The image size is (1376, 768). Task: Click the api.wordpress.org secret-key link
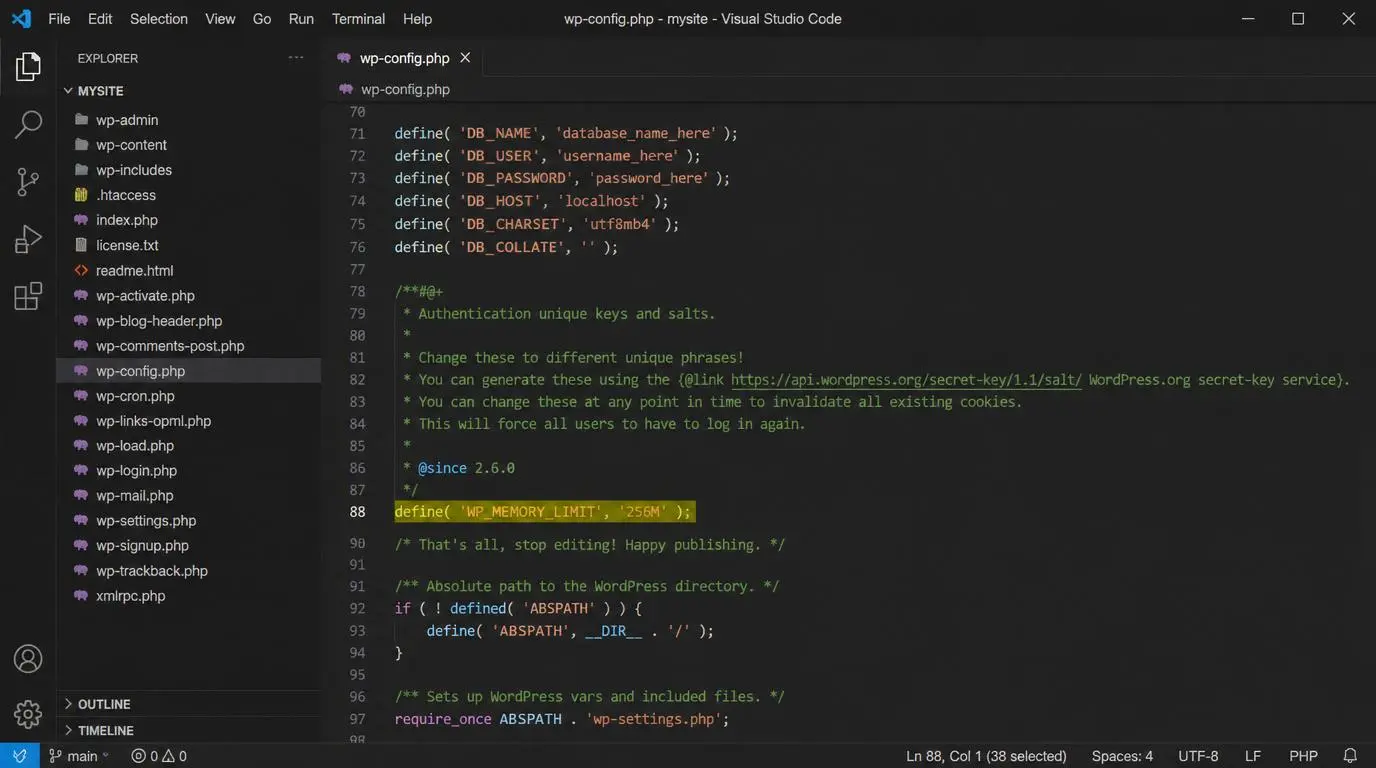[x=906, y=380]
